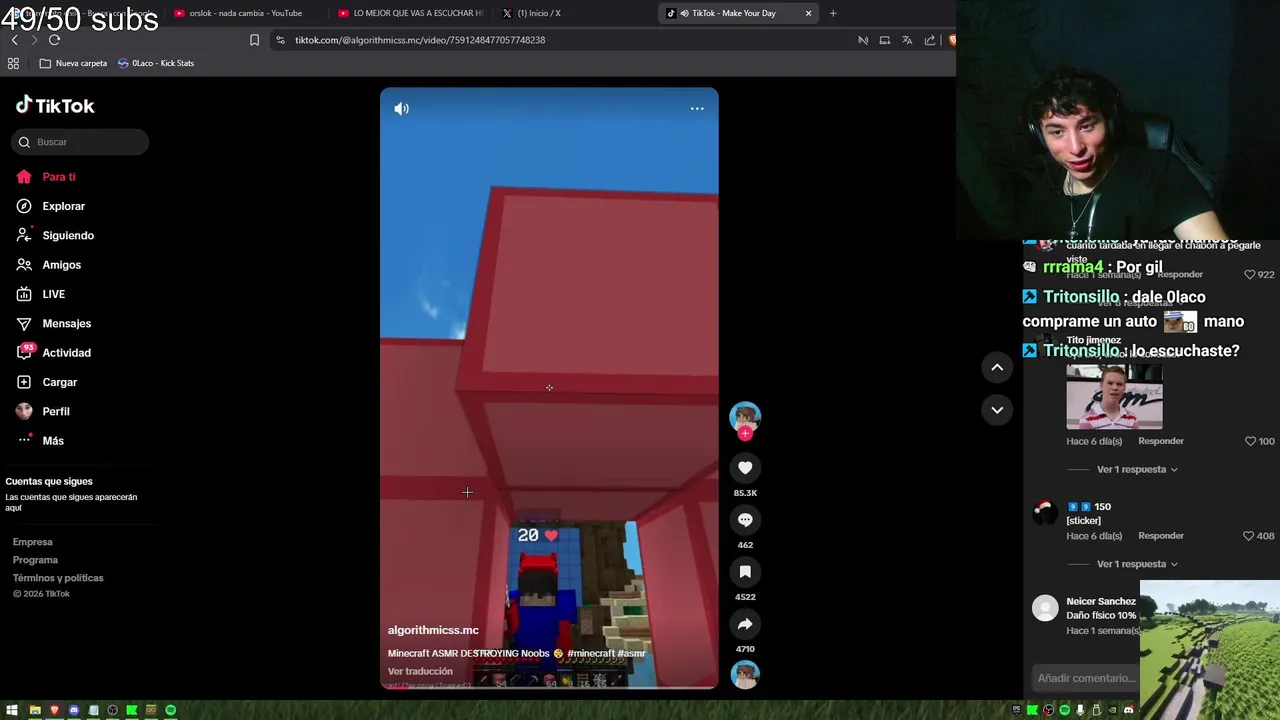1280x720 pixels.
Task: Mute the TikTok video sound
Action: pyautogui.click(x=402, y=109)
